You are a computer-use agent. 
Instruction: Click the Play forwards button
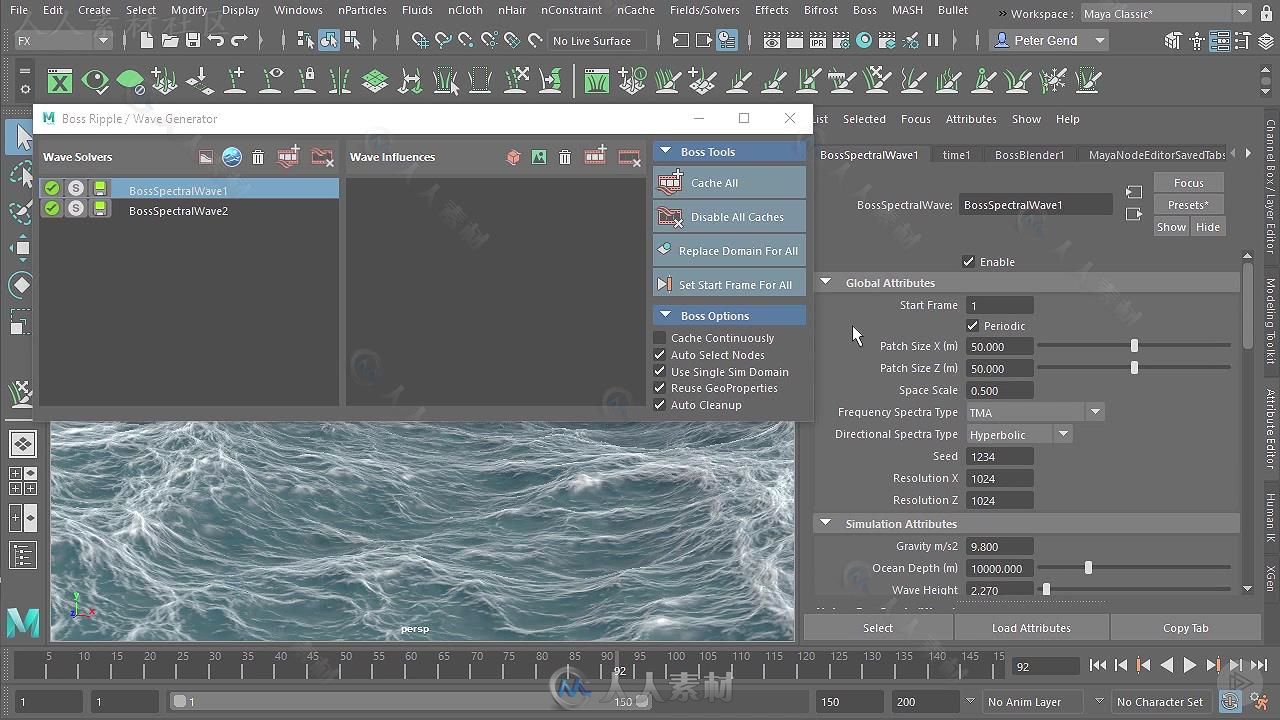coord(1190,665)
